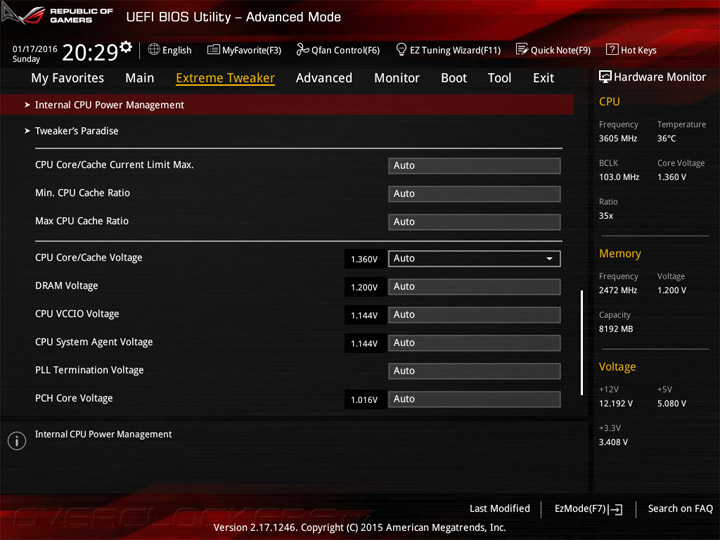
Task: Click the settings list vertical scrollbar
Action: [x=582, y=342]
